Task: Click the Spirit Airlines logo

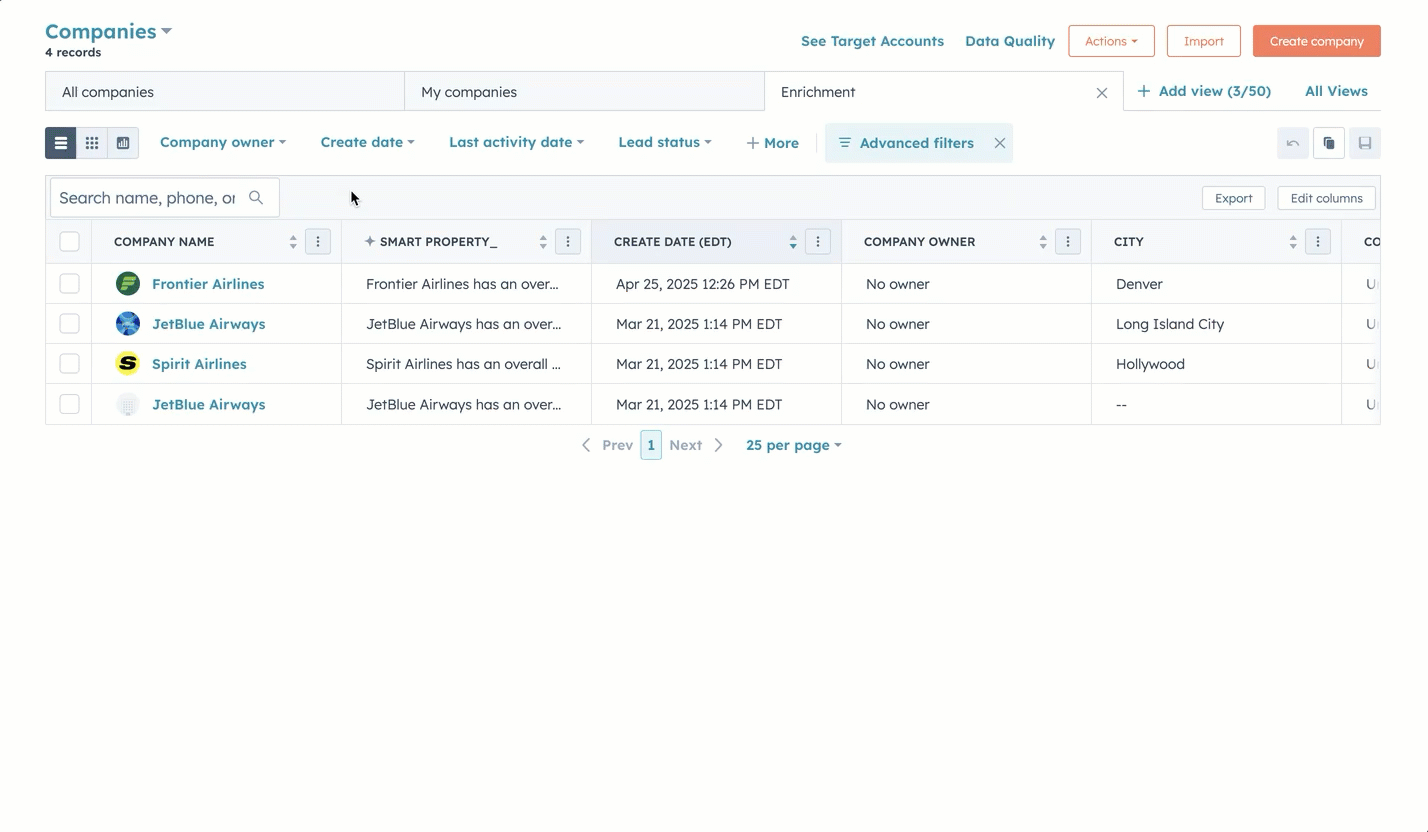Action: pos(128,364)
